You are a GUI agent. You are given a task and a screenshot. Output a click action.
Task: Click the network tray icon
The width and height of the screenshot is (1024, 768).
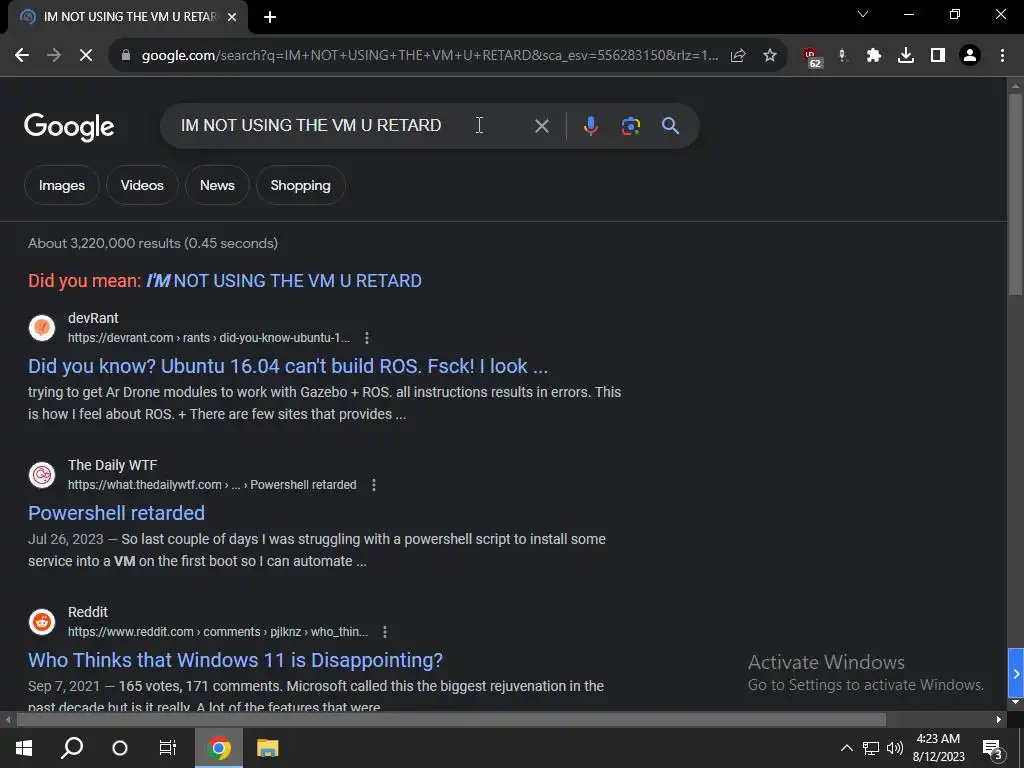click(871, 748)
